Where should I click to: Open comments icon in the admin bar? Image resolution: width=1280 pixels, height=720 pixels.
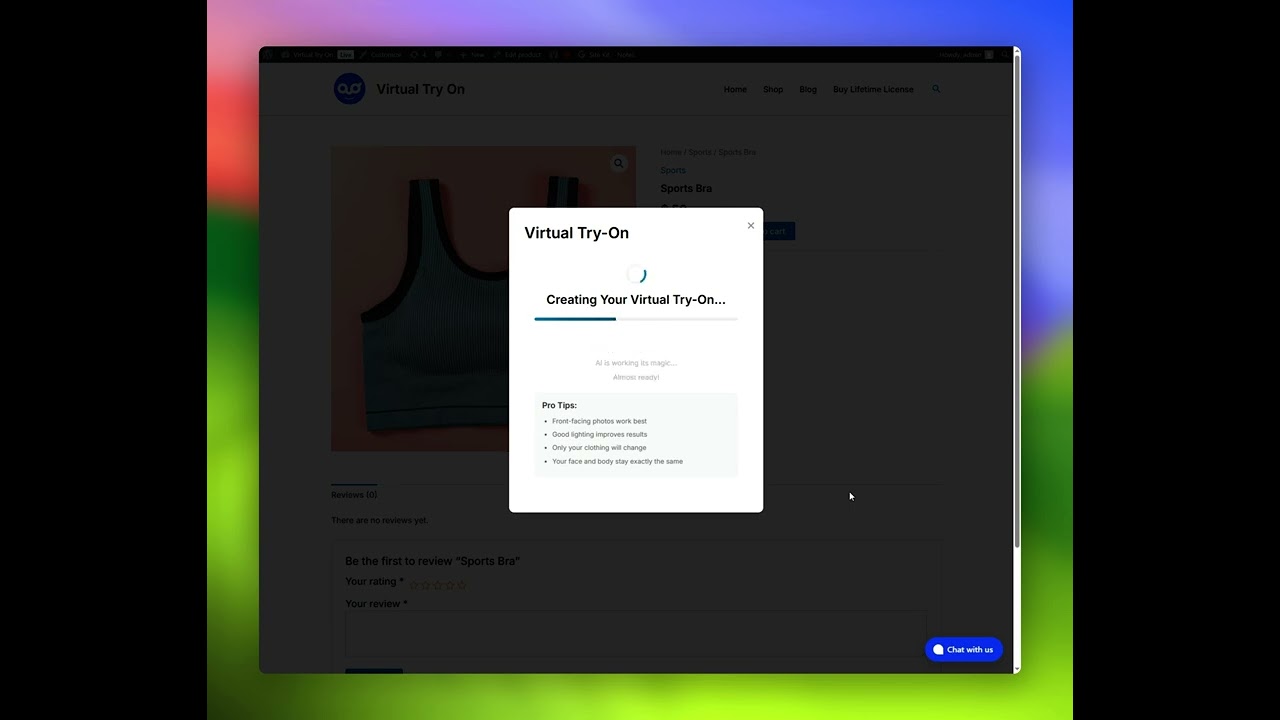click(439, 55)
